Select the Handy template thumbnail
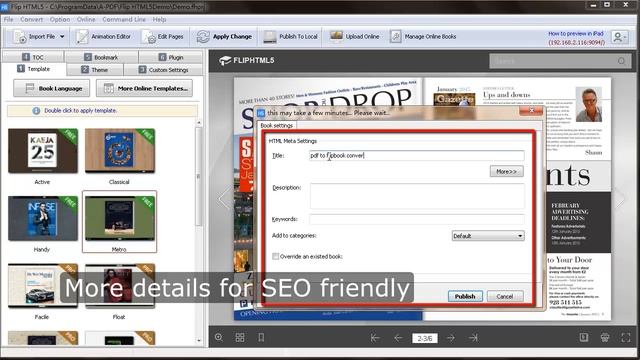 pyautogui.click(x=42, y=218)
